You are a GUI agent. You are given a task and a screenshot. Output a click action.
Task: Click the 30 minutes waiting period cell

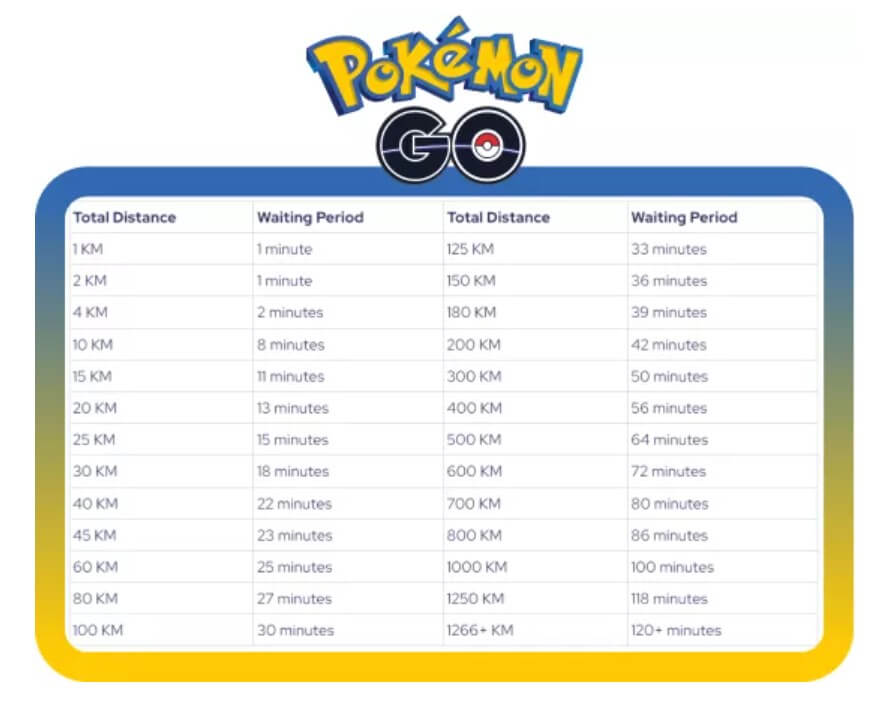click(x=295, y=630)
